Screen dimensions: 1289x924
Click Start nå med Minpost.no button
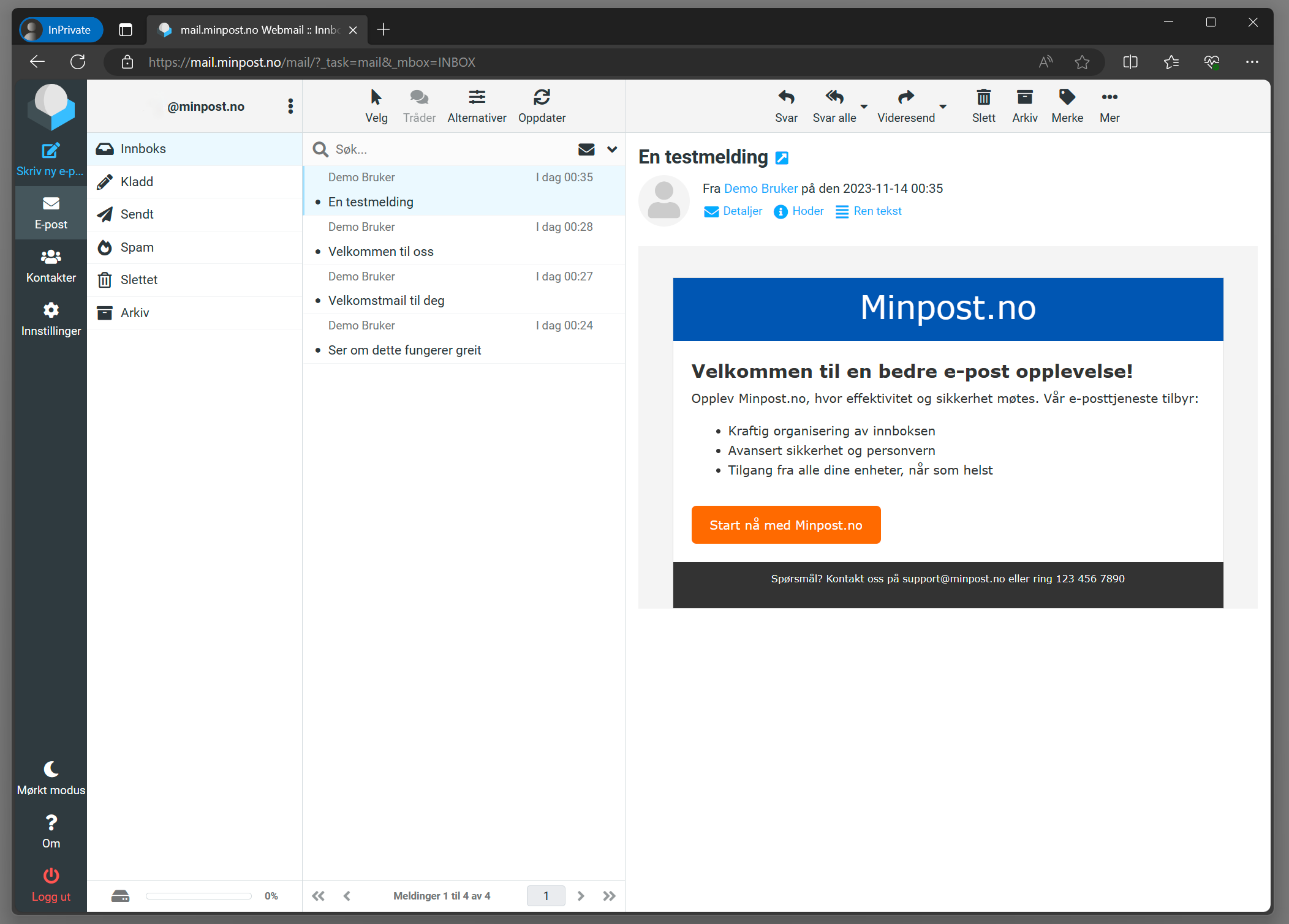click(x=786, y=525)
